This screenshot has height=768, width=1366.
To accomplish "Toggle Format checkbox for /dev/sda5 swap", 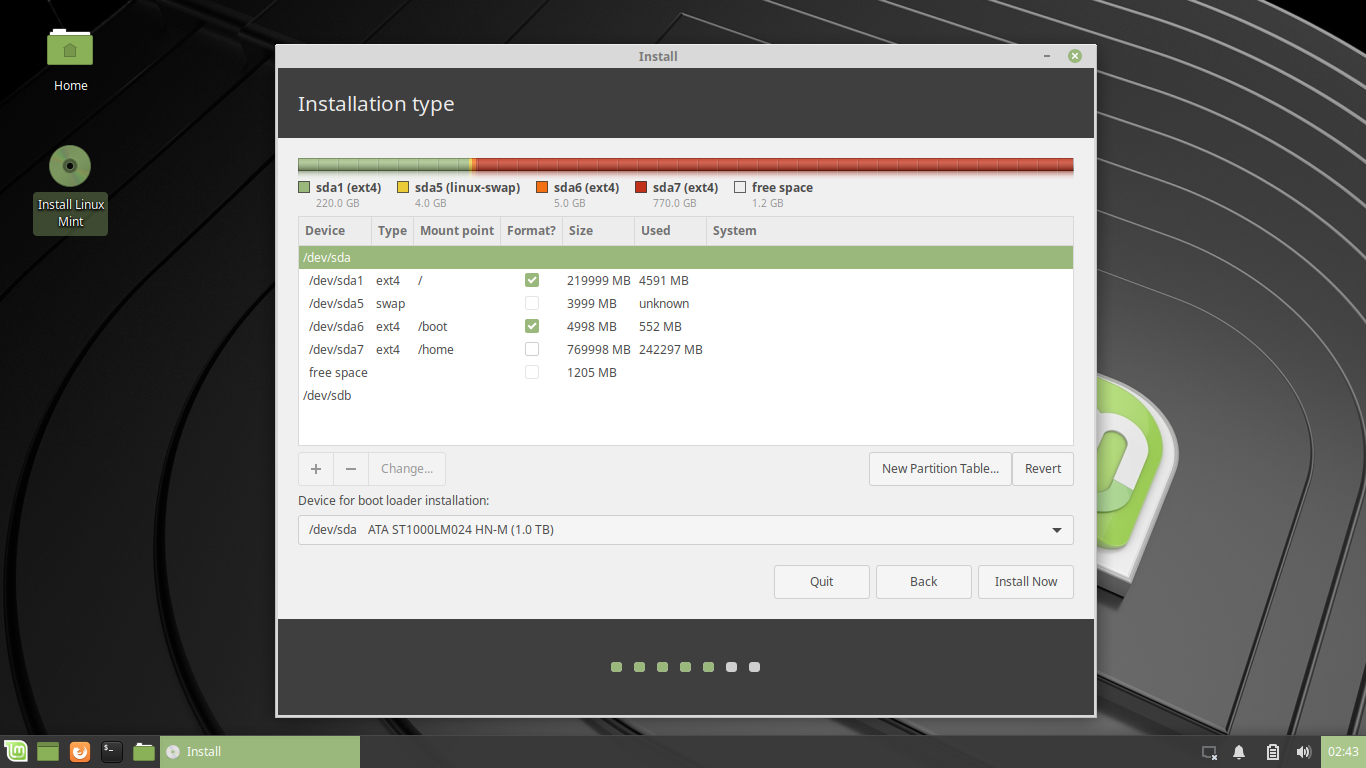I will (x=532, y=304).
